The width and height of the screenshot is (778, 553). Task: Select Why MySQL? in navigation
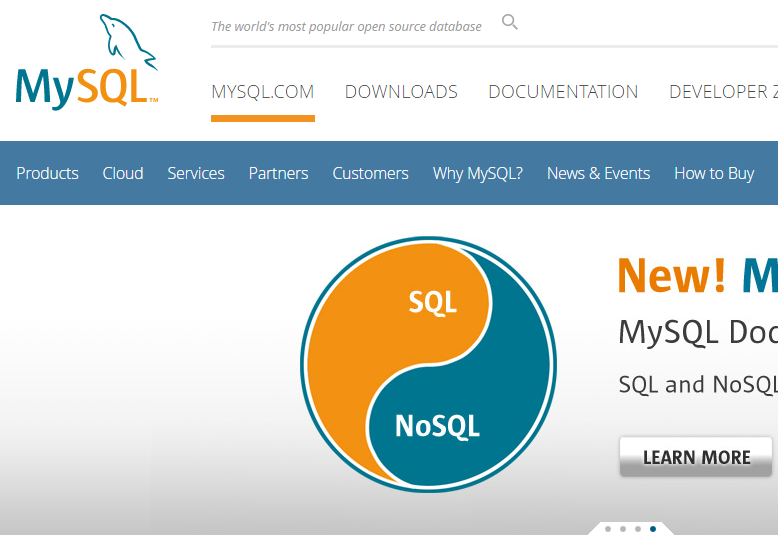[478, 173]
